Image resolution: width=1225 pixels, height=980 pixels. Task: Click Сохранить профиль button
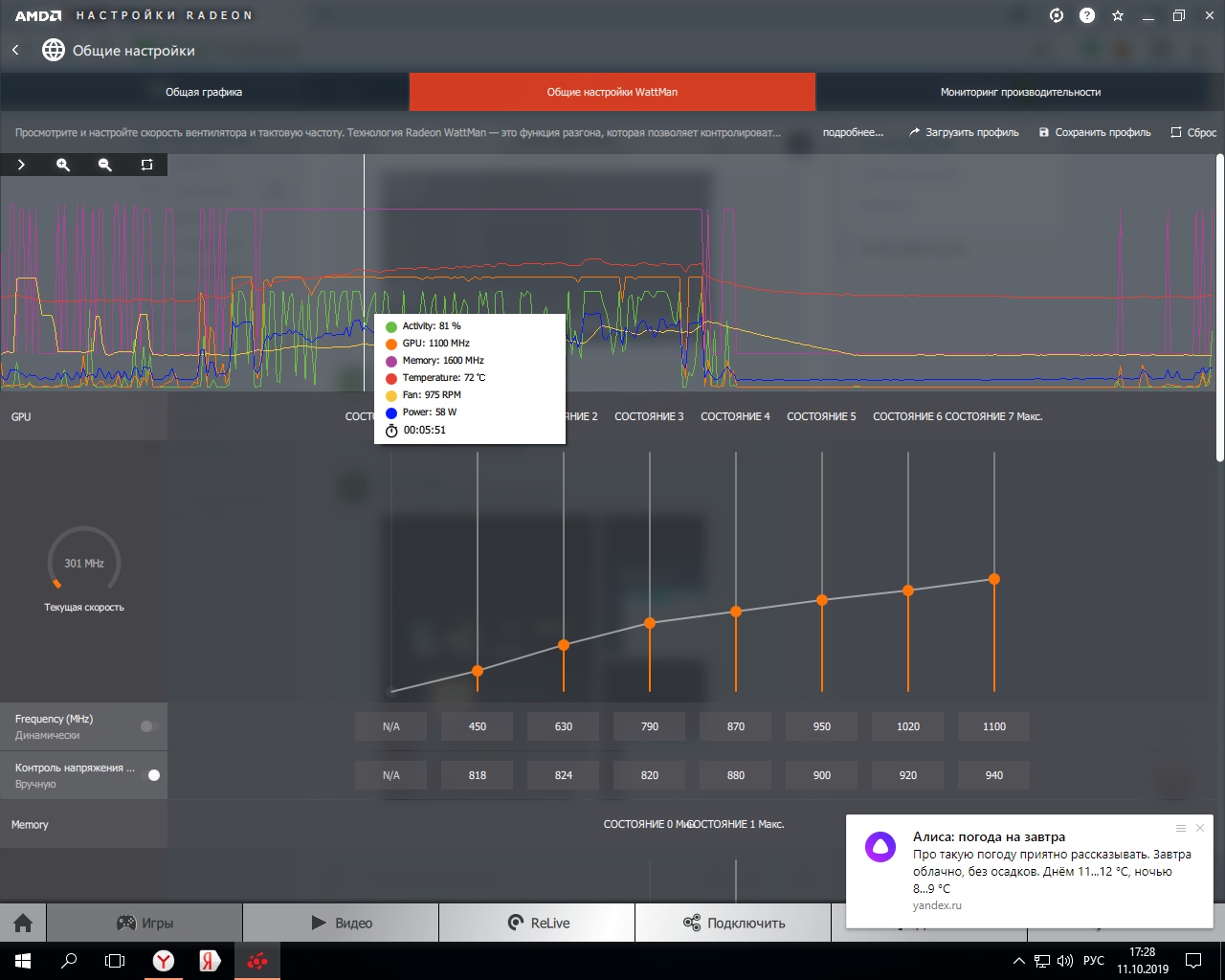click(x=1095, y=132)
